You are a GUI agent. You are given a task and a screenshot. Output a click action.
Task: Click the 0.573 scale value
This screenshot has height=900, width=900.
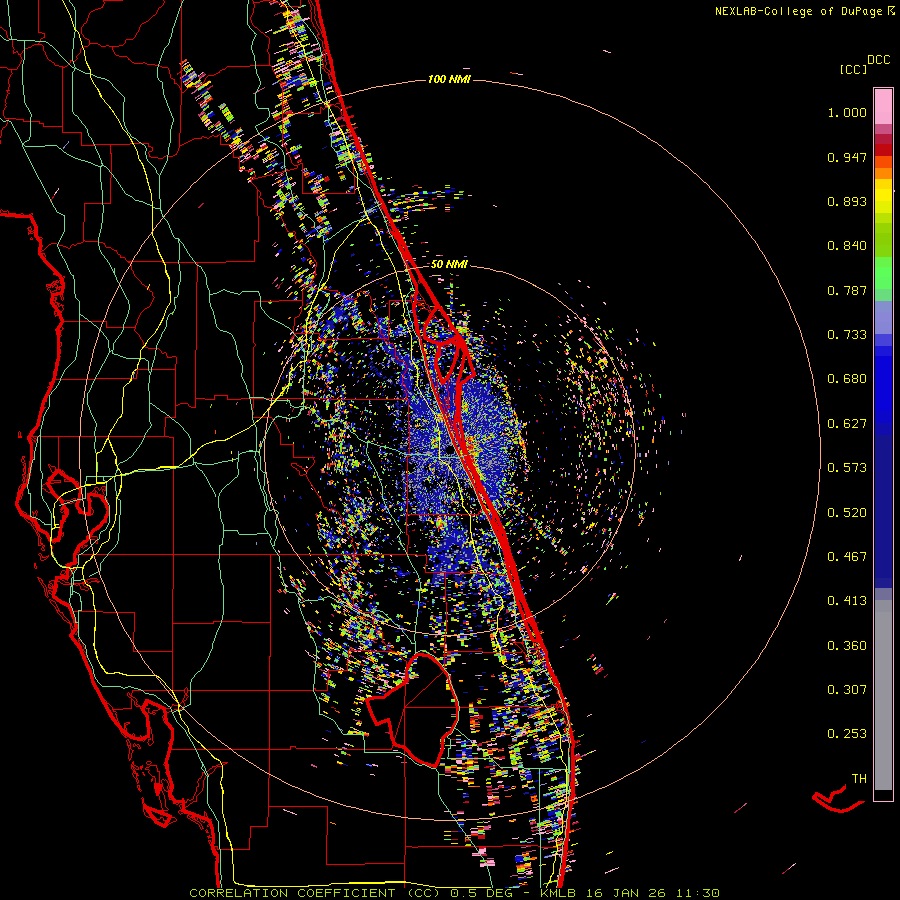click(847, 468)
